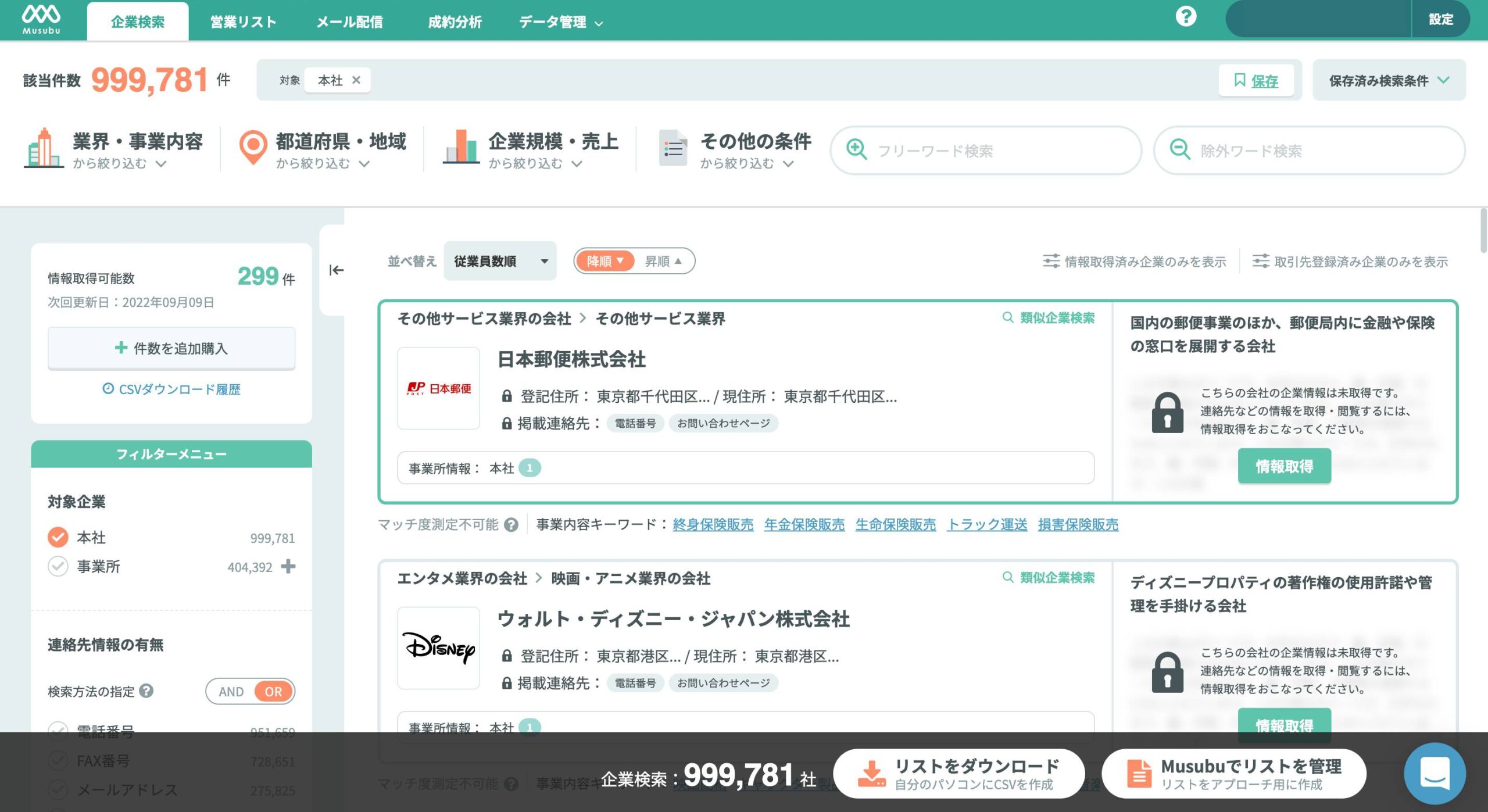Open CSVダウンロード履歴 link
Screen dimensions: 1488x812
coord(171,389)
